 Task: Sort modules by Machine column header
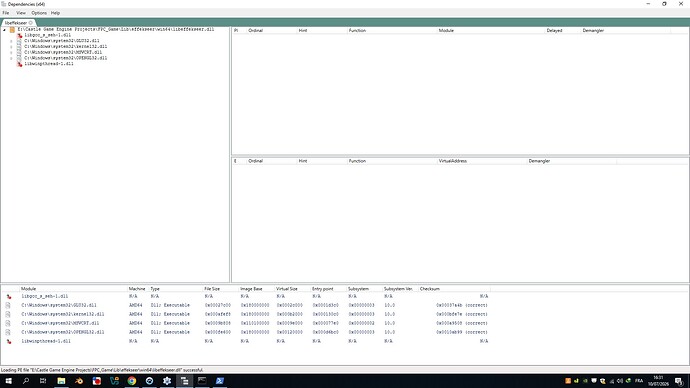click(x=137, y=289)
